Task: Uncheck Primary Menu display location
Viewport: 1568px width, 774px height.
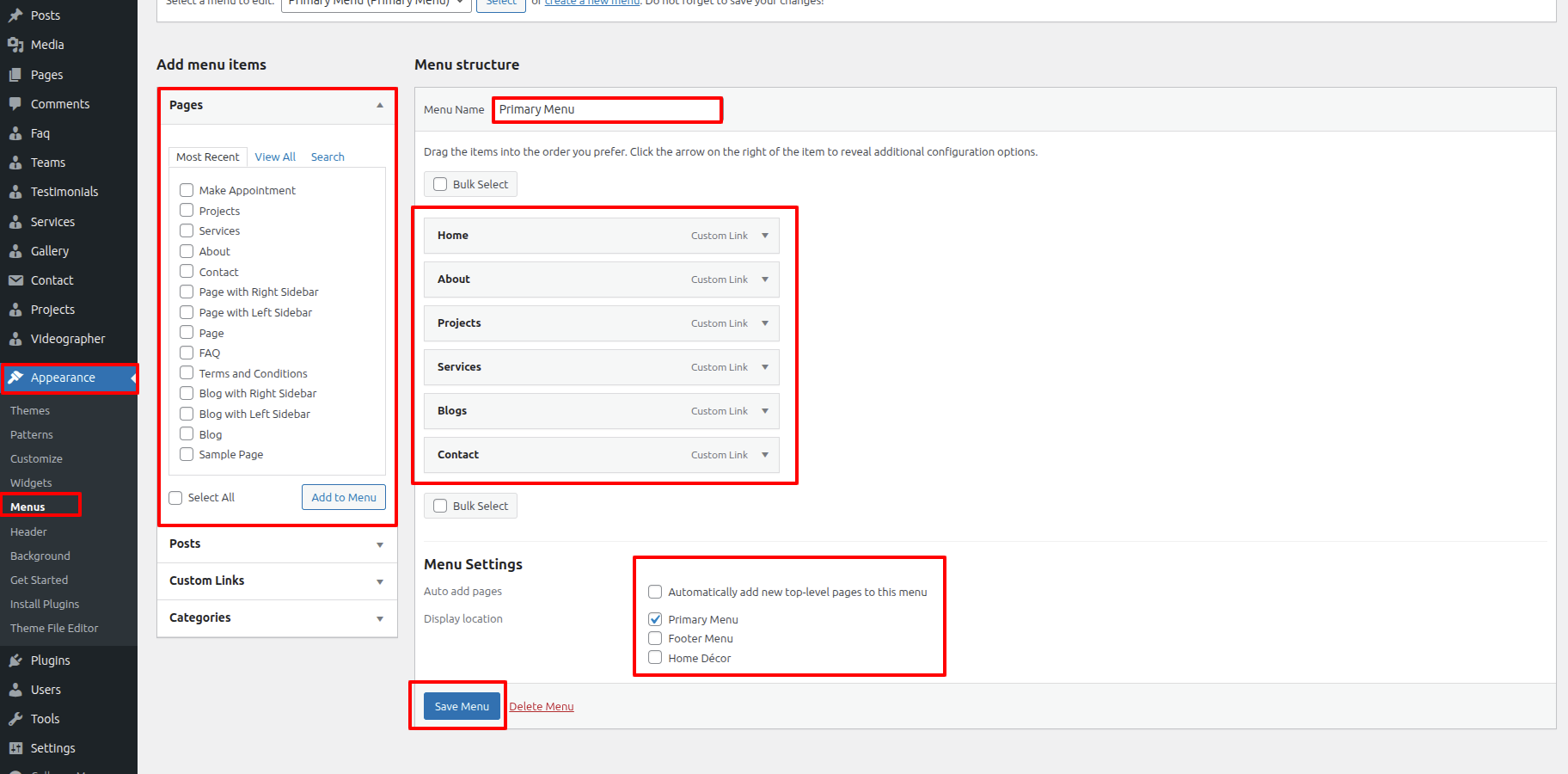Action: pos(655,619)
